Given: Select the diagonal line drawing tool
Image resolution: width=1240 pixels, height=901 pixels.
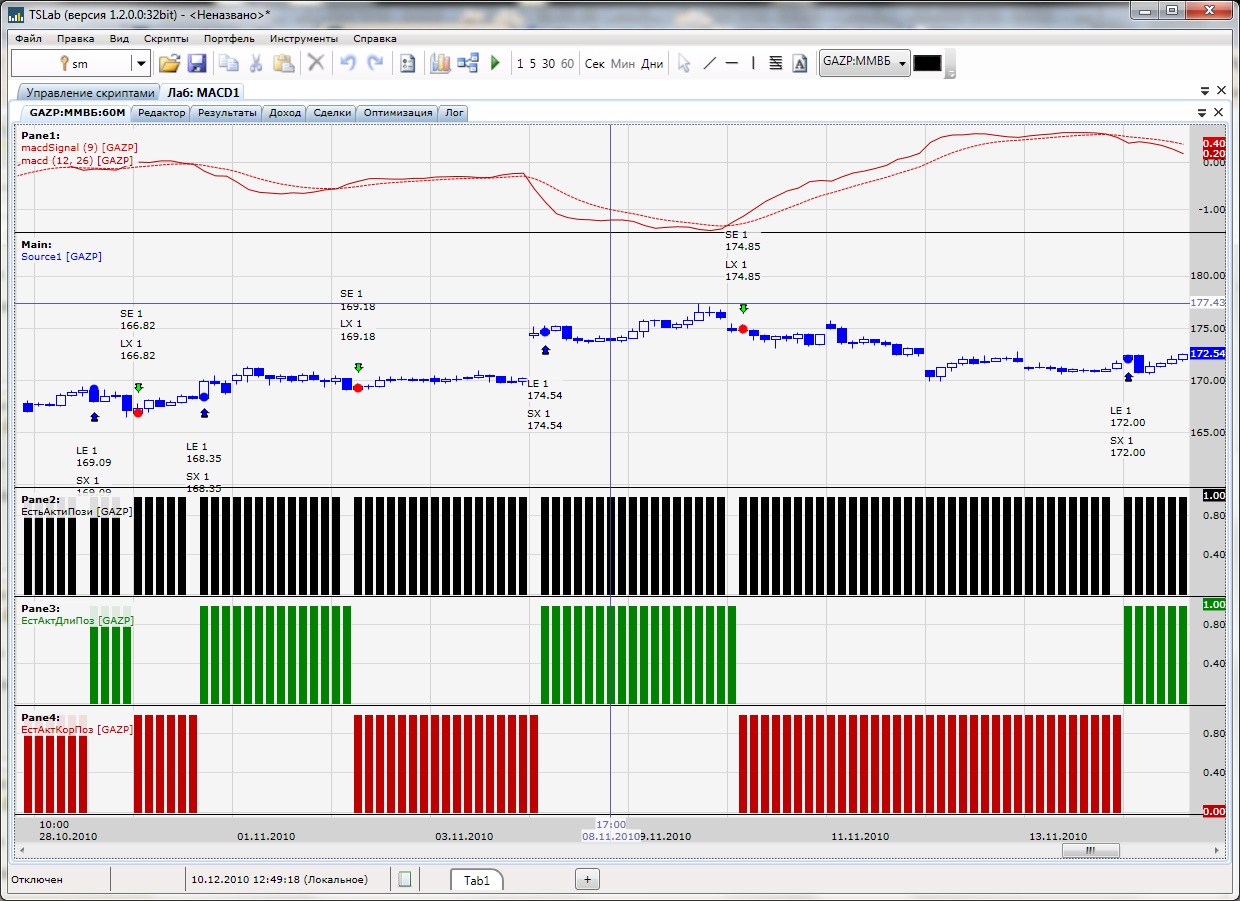Looking at the screenshot, I should point(709,63).
